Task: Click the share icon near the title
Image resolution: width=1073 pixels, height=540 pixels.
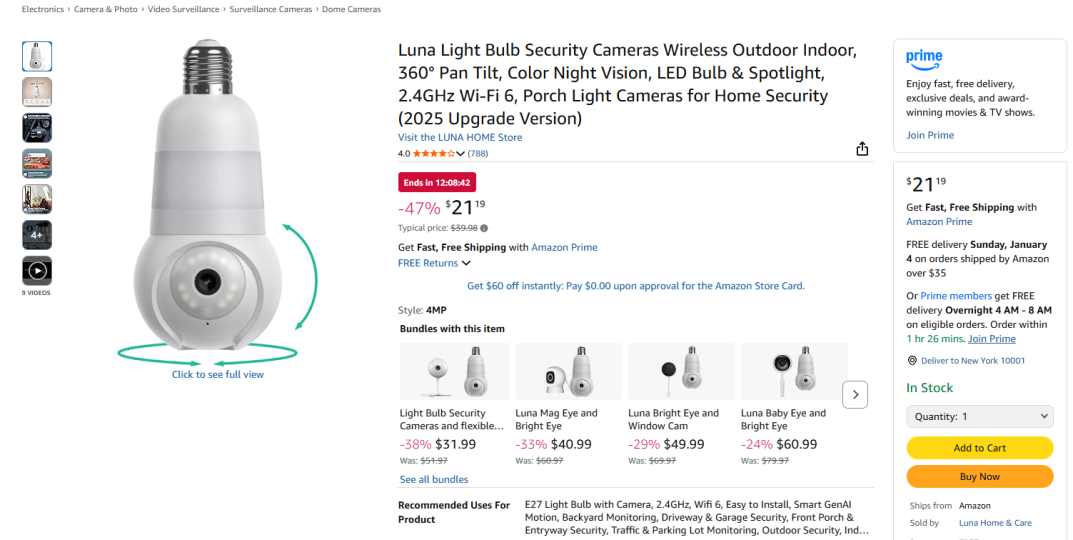Action: (x=862, y=149)
